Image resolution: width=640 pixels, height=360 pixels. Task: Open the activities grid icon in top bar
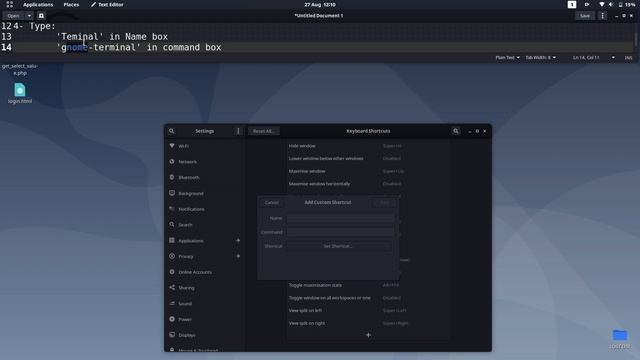point(9,4)
